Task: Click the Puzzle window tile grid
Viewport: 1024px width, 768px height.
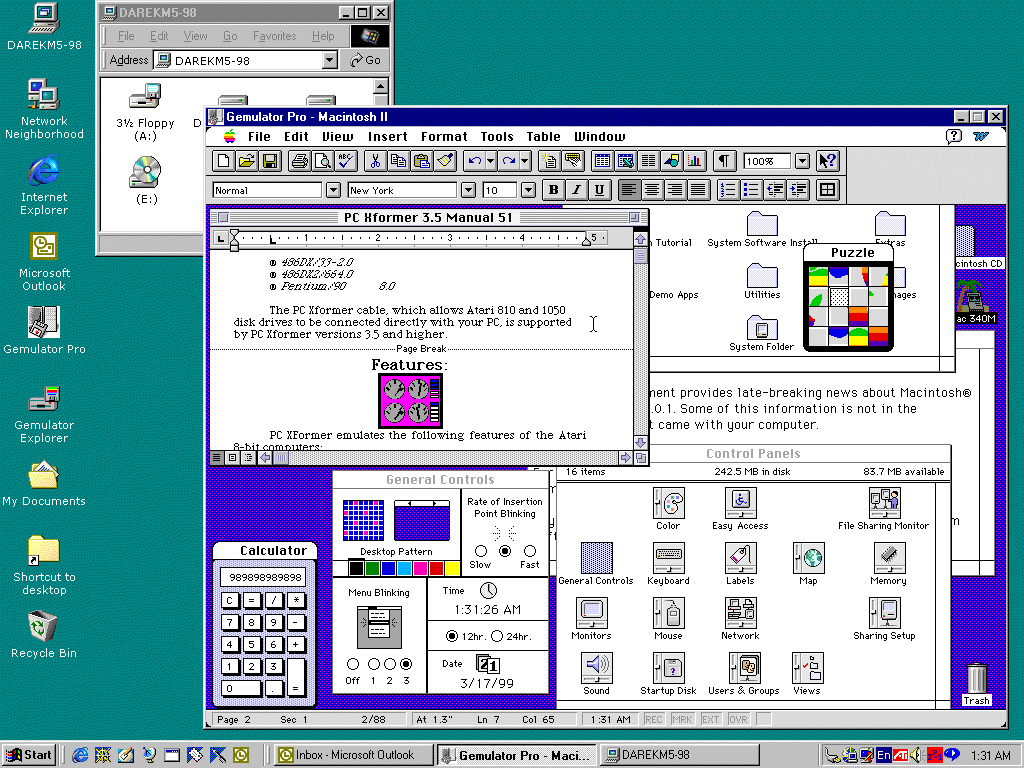Action: (849, 306)
